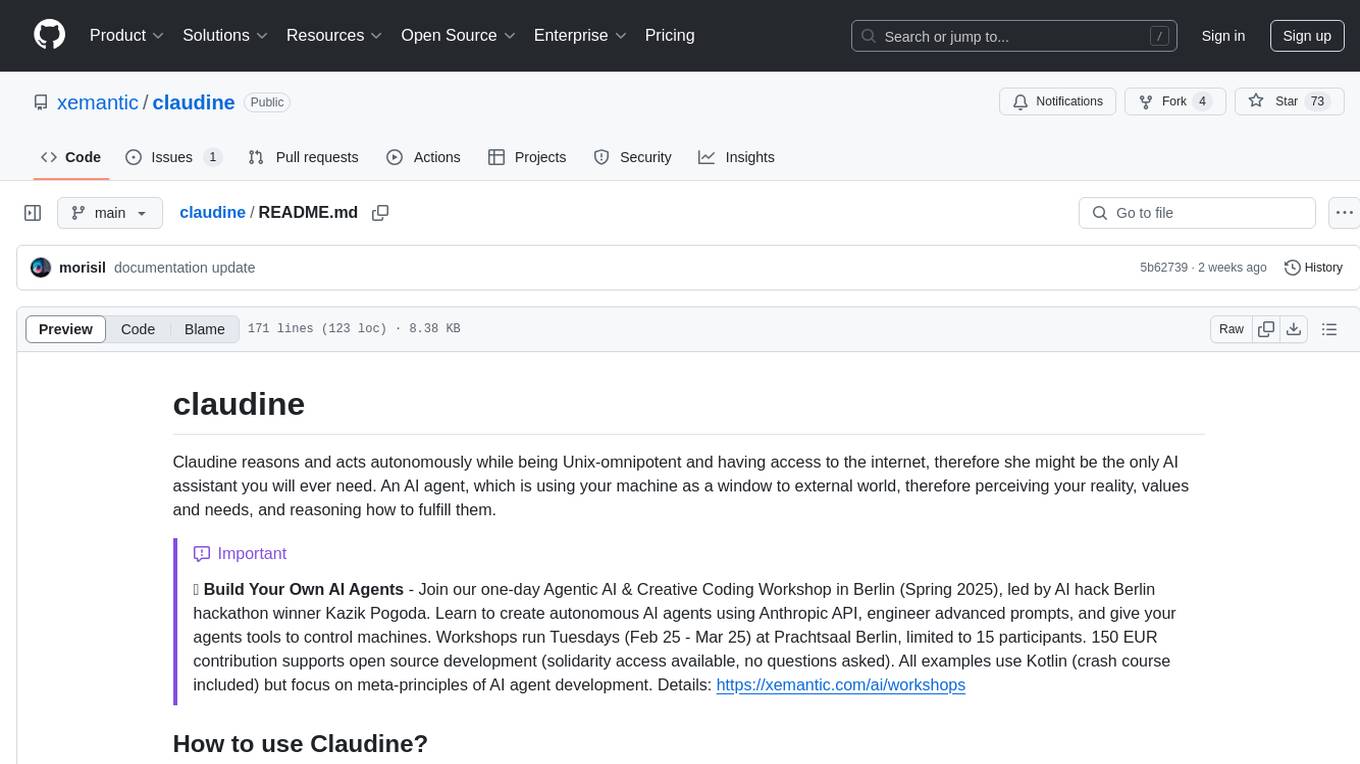The image size is (1360, 764).
Task: Click the repository book icon
Action: pyautogui.click(x=41, y=103)
